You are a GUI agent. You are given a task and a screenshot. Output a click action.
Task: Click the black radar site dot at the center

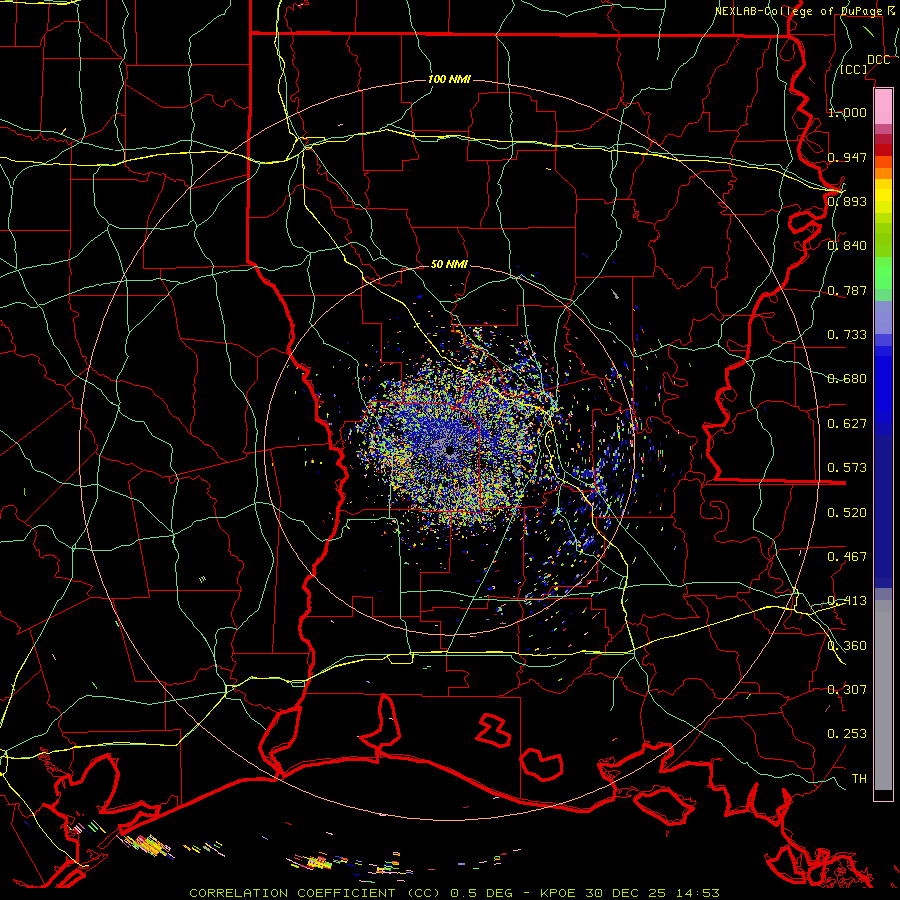point(449,451)
